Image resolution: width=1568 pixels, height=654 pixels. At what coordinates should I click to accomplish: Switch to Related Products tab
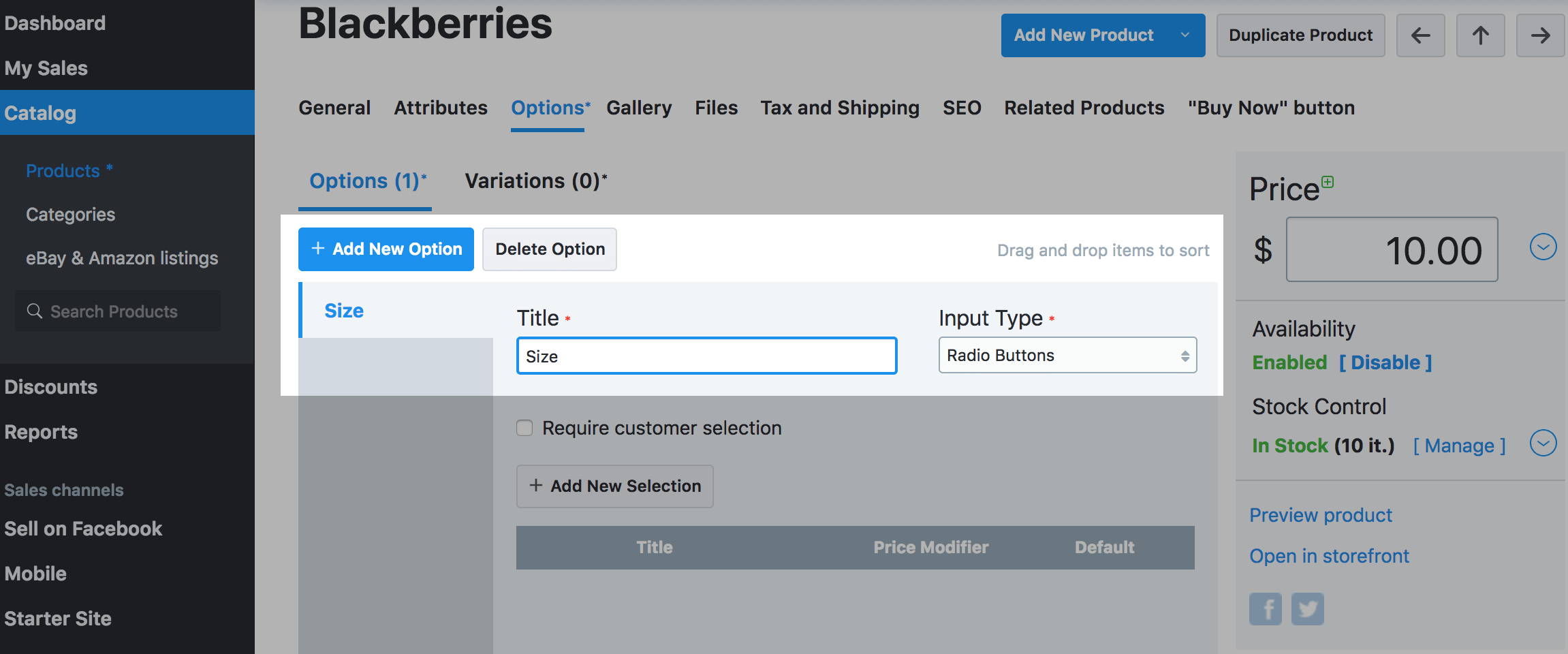click(x=1084, y=108)
